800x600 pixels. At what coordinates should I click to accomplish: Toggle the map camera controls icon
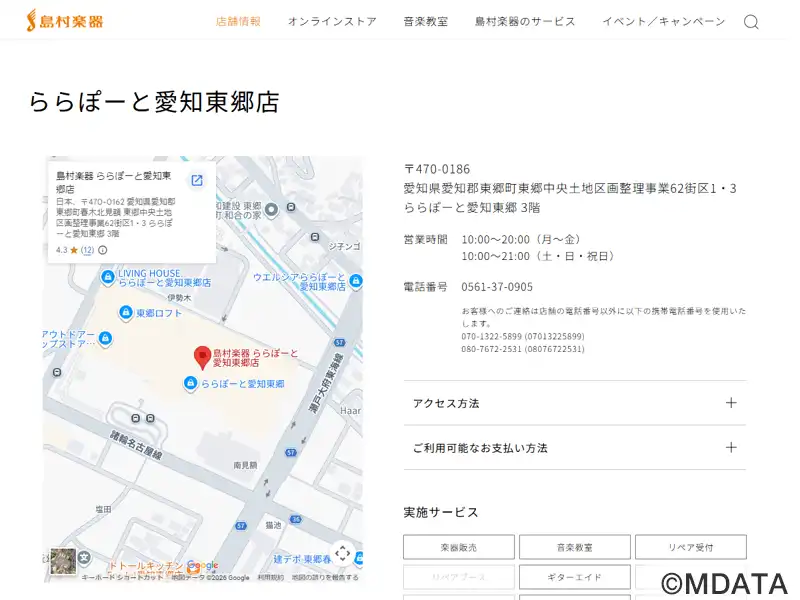click(x=342, y=553)
